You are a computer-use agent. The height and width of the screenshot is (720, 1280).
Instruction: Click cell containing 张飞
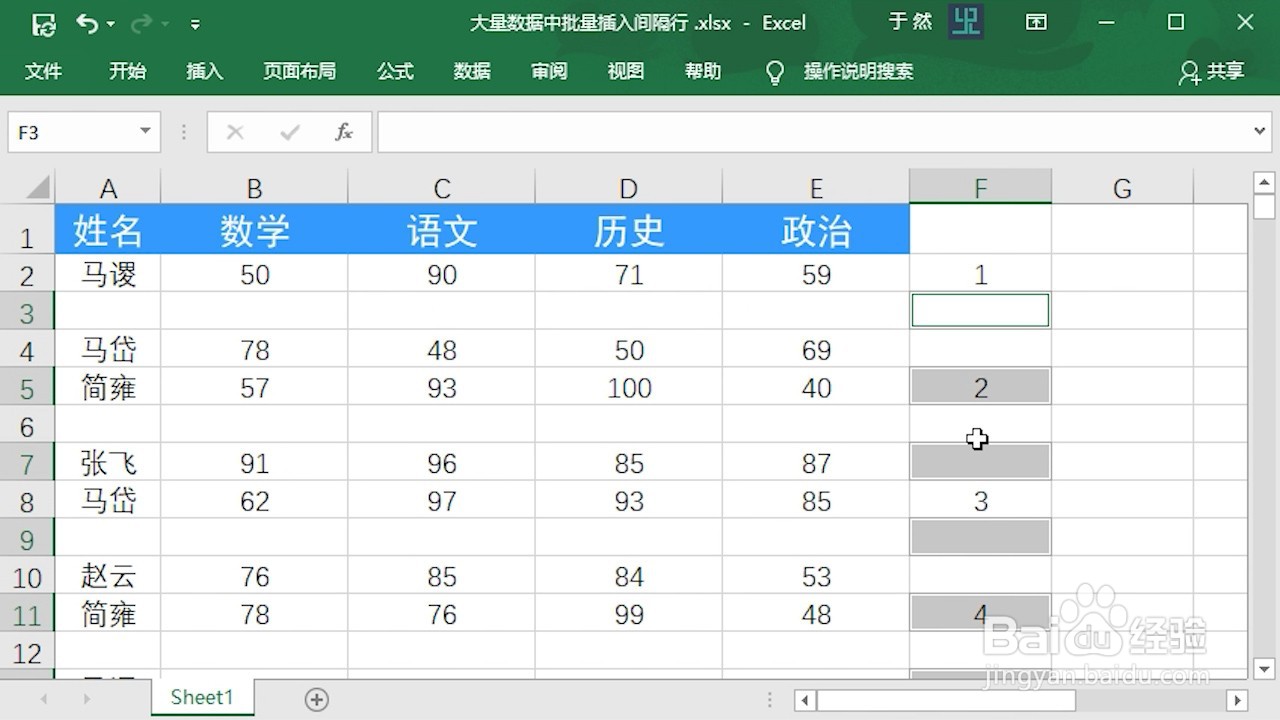point(108,462)
